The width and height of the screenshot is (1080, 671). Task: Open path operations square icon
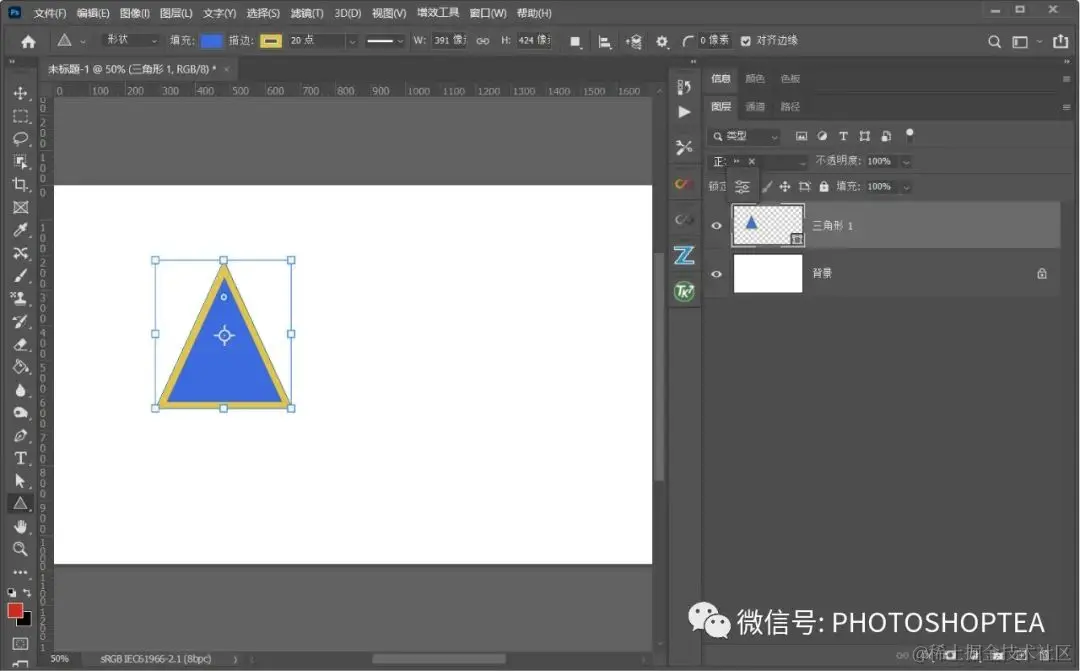[x=575, y=41]
